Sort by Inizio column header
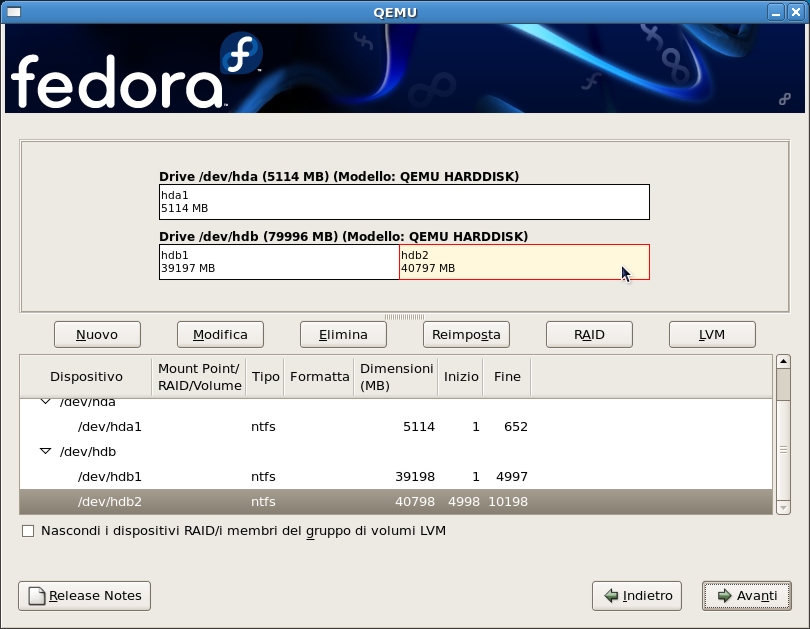The image size is (810, 629). (461, 376)
